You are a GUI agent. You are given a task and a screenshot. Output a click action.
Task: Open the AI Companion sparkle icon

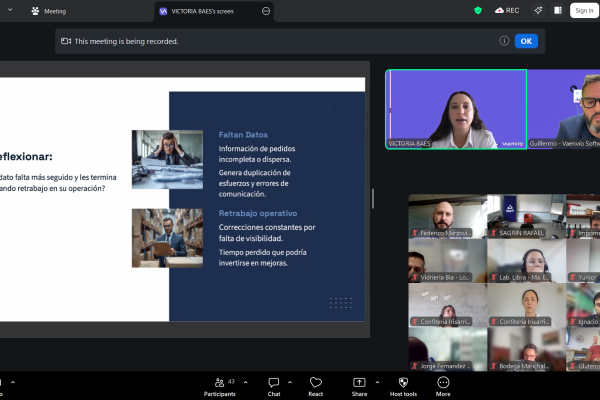(538, 10)
